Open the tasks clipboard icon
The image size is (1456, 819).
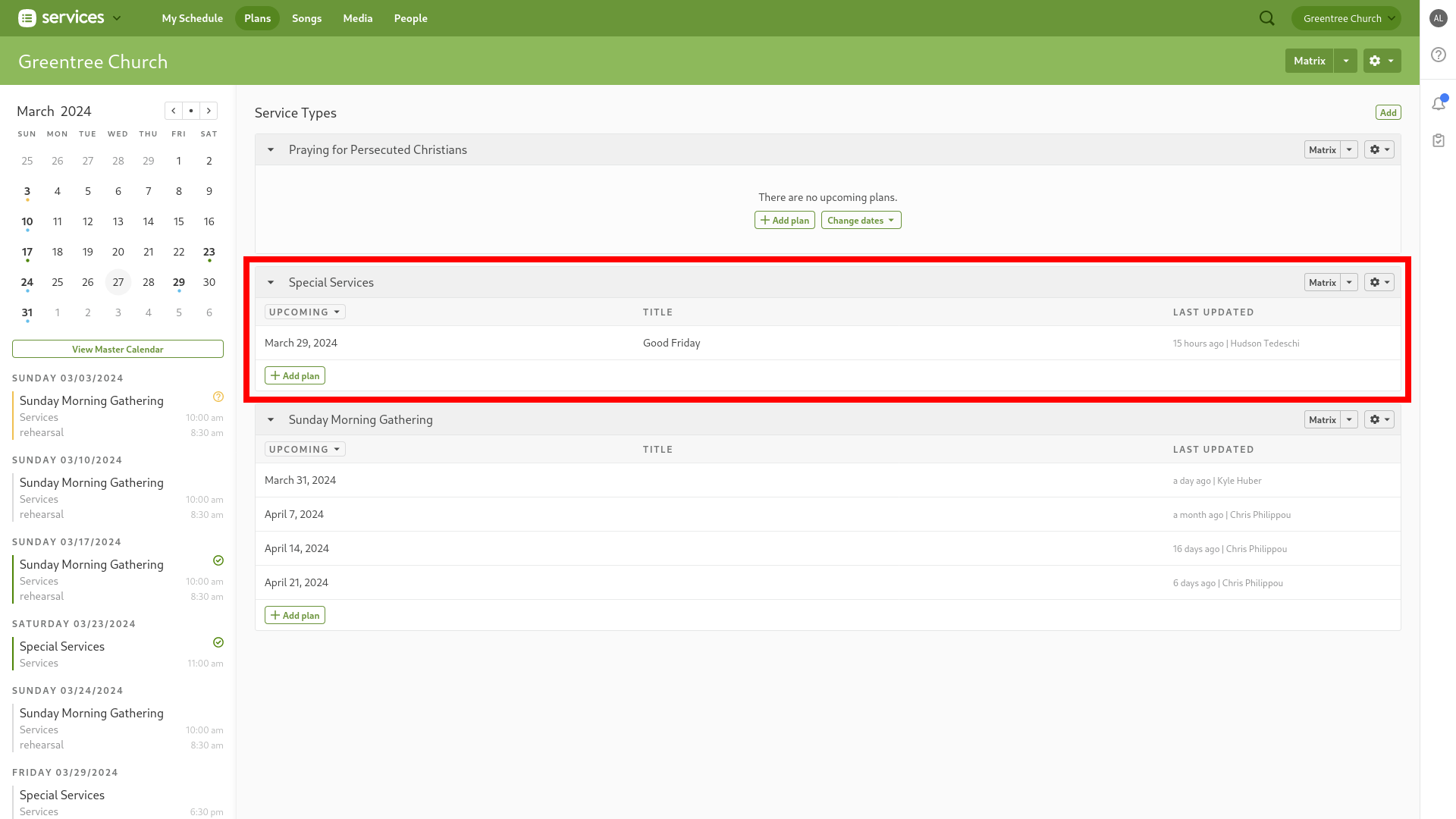pos(1439,140)
